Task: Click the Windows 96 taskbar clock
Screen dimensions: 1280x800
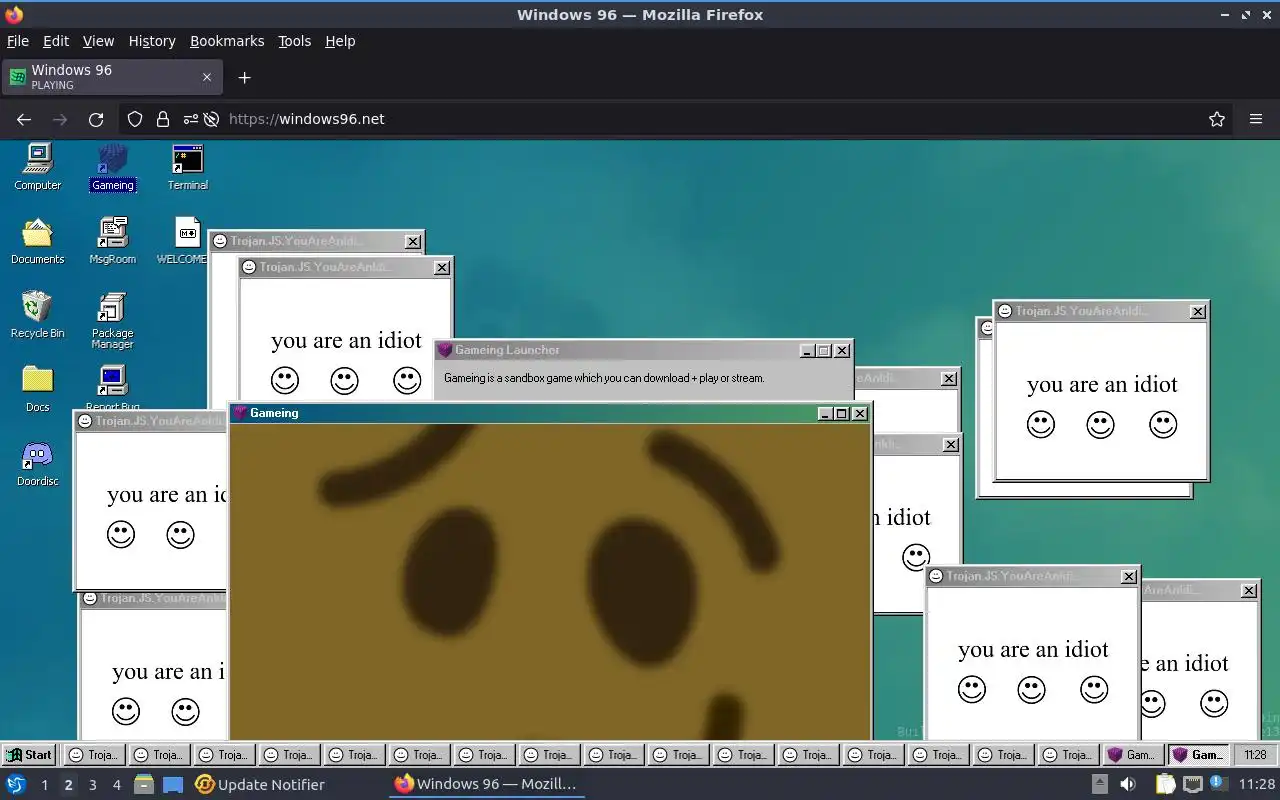Action: (x=1256, y=755)
